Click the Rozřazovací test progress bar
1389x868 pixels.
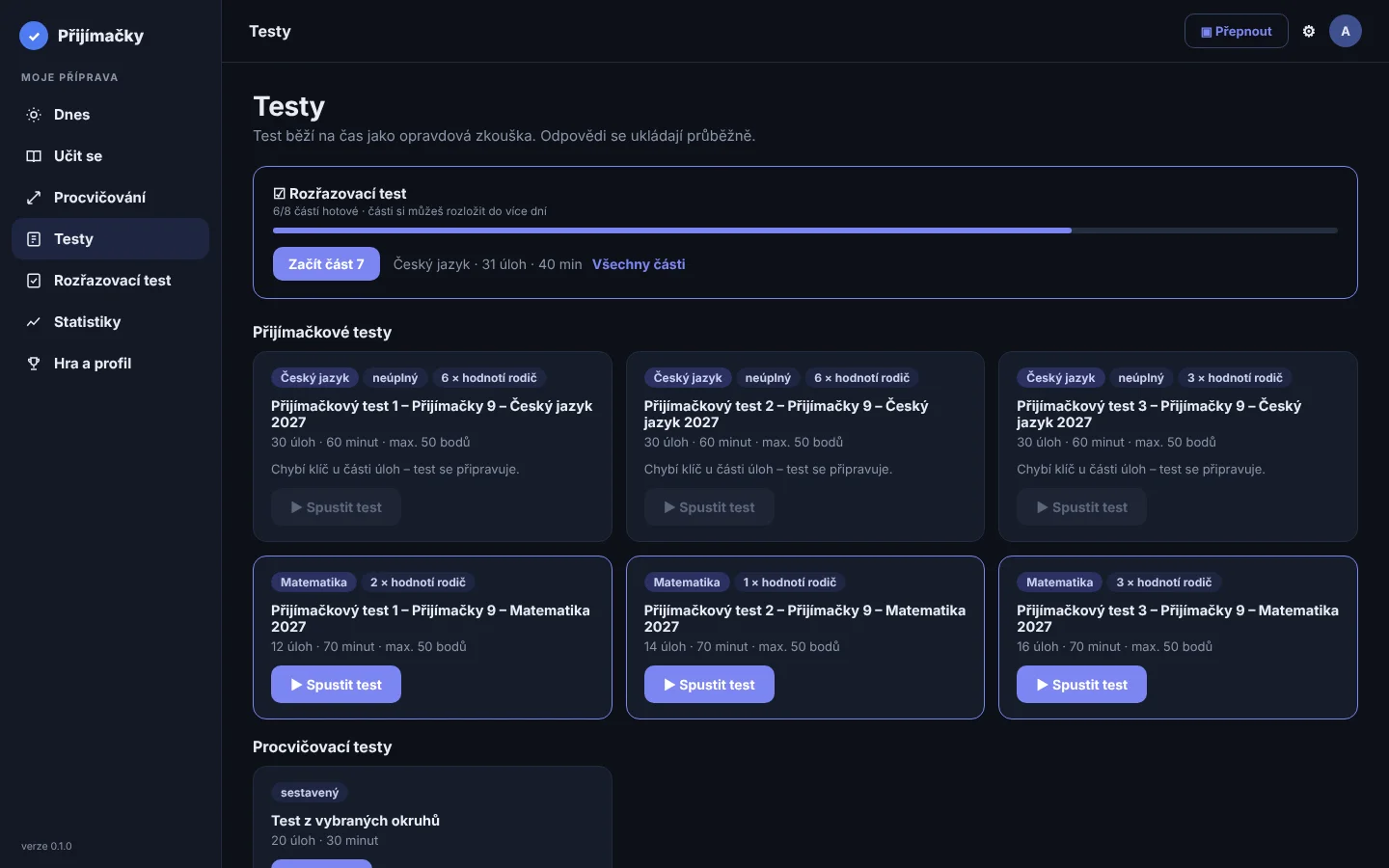point(805,231)
